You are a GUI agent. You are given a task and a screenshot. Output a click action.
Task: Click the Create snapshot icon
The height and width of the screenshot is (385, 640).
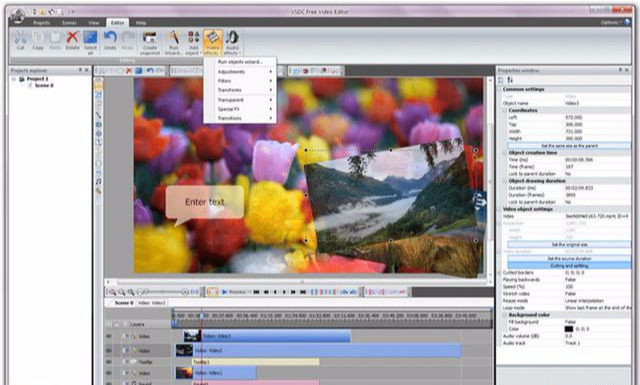tap(150, 38)
